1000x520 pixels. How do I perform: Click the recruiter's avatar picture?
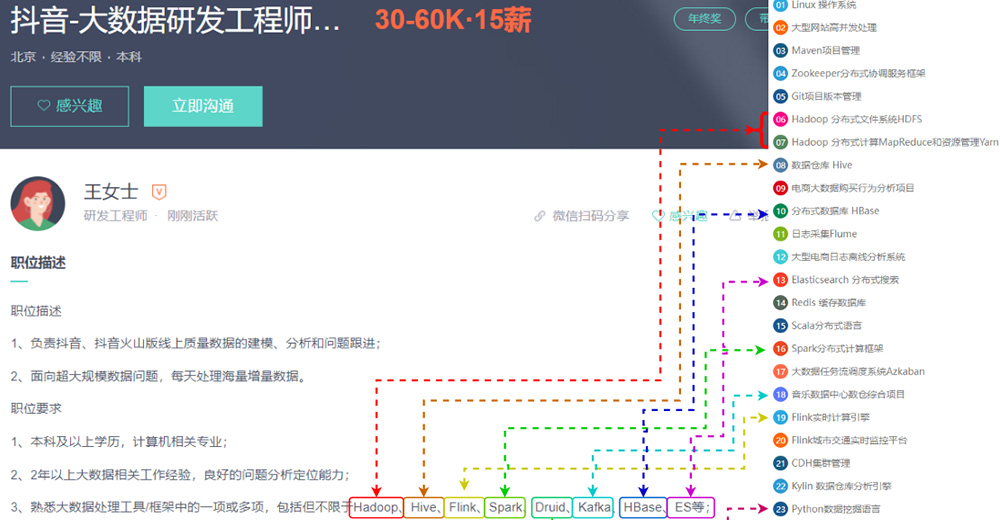coord(38,203)
